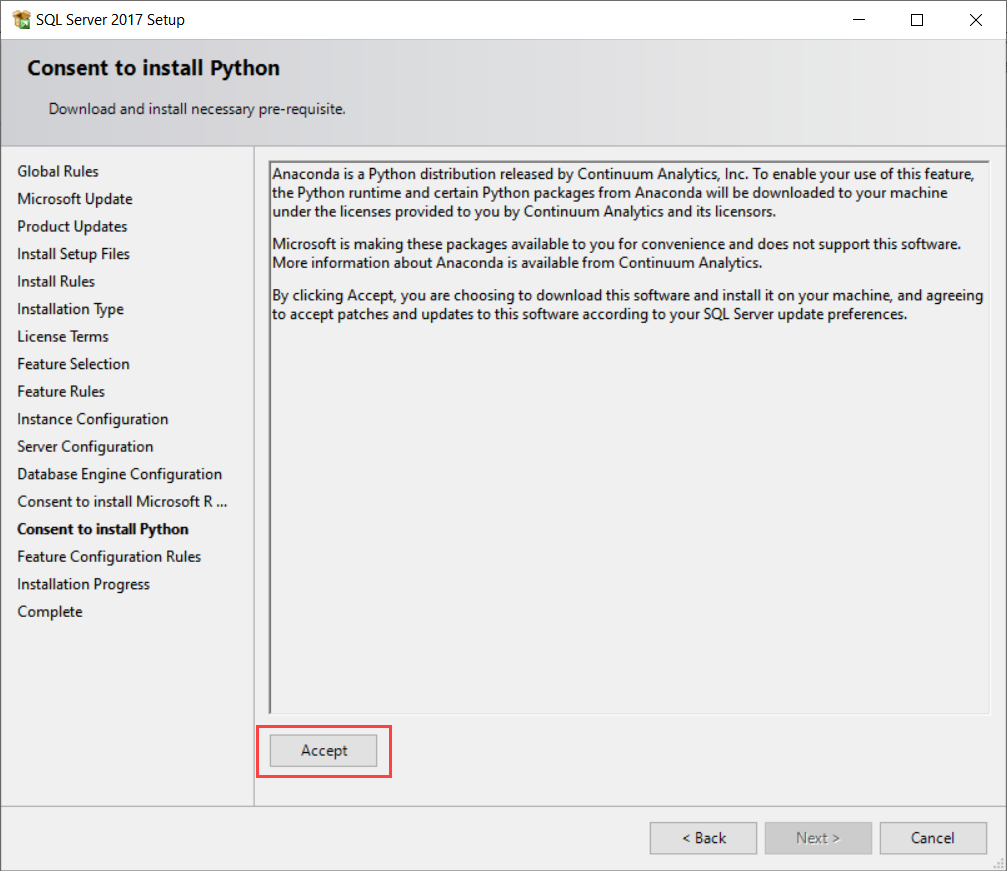Select Instance Configuration step
This screenshot has width=1007, height=871.
click(92, 419)
